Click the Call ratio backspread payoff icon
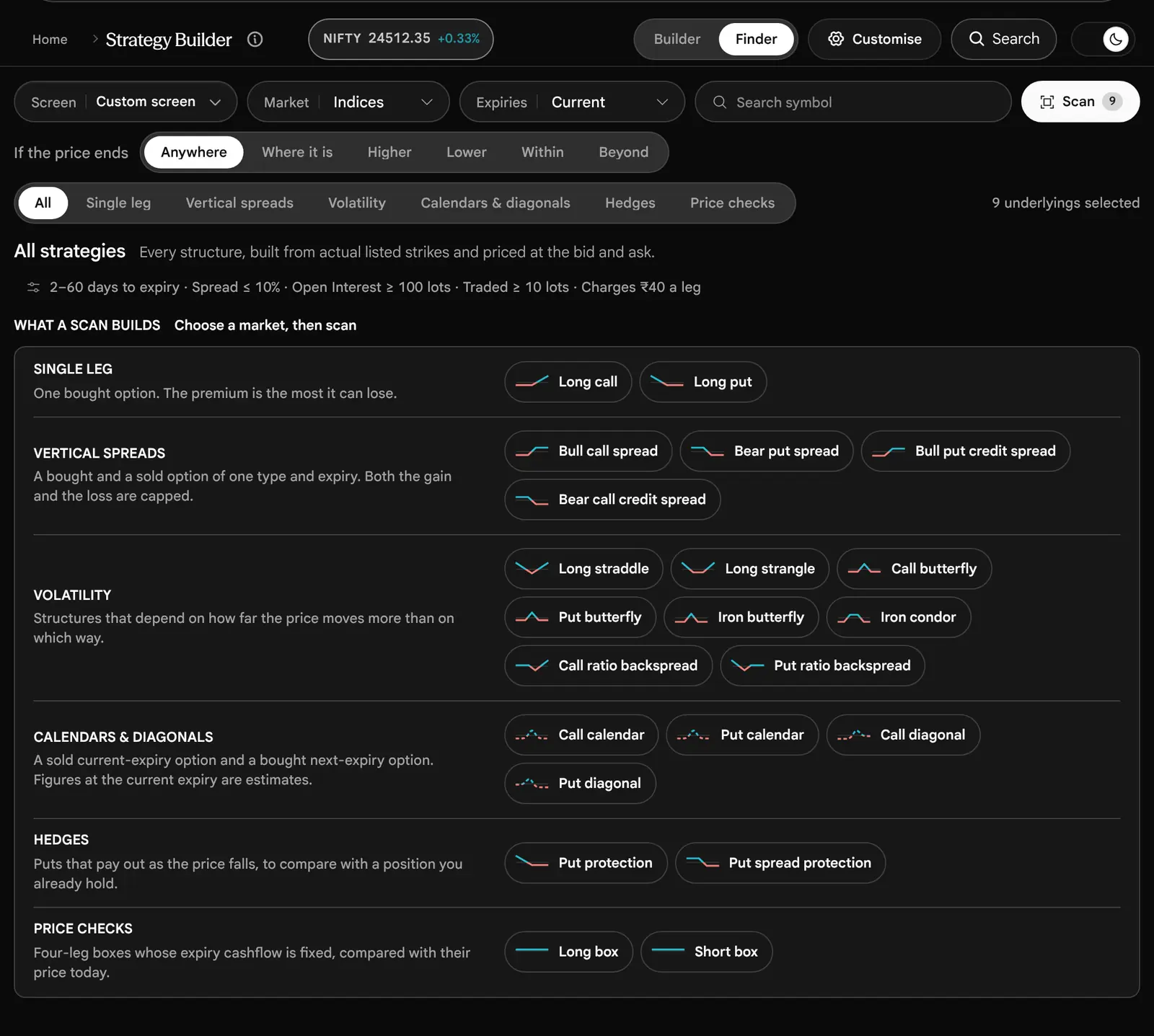1154x1036 pixels. click(532, 665)
